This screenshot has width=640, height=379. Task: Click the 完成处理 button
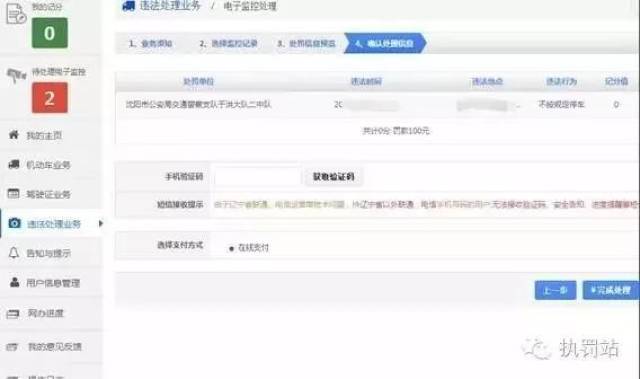pyautogui.click(x=611, y=290)
